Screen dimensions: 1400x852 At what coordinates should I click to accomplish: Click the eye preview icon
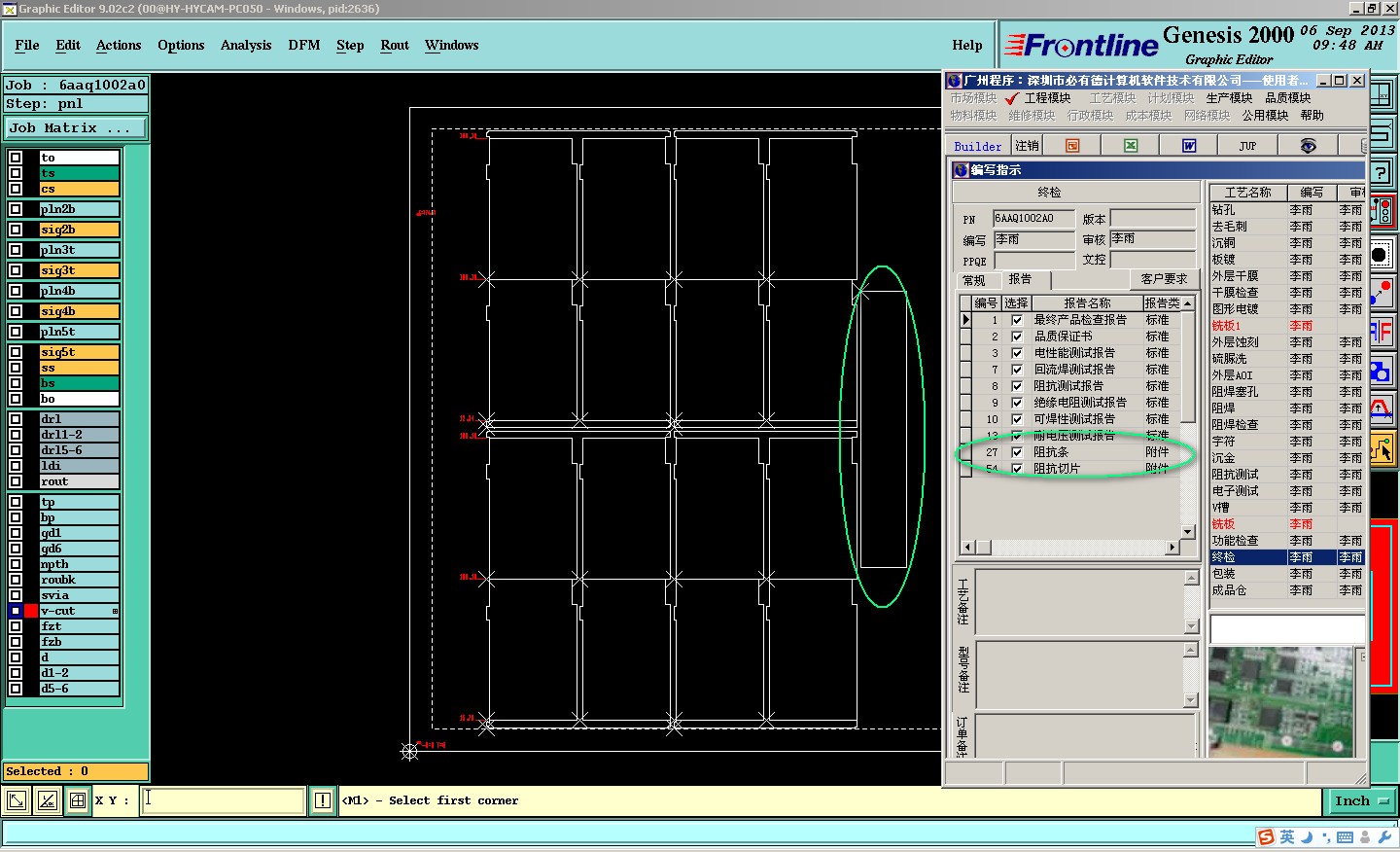[1308, 146]
